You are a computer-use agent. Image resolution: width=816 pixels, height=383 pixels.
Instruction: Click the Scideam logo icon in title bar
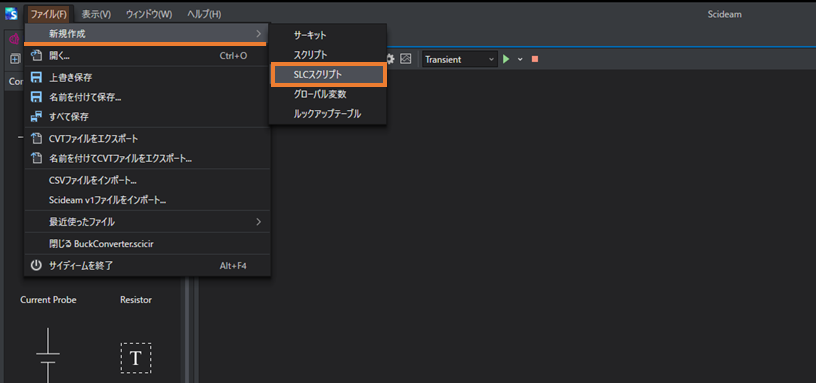click(11, 14)
